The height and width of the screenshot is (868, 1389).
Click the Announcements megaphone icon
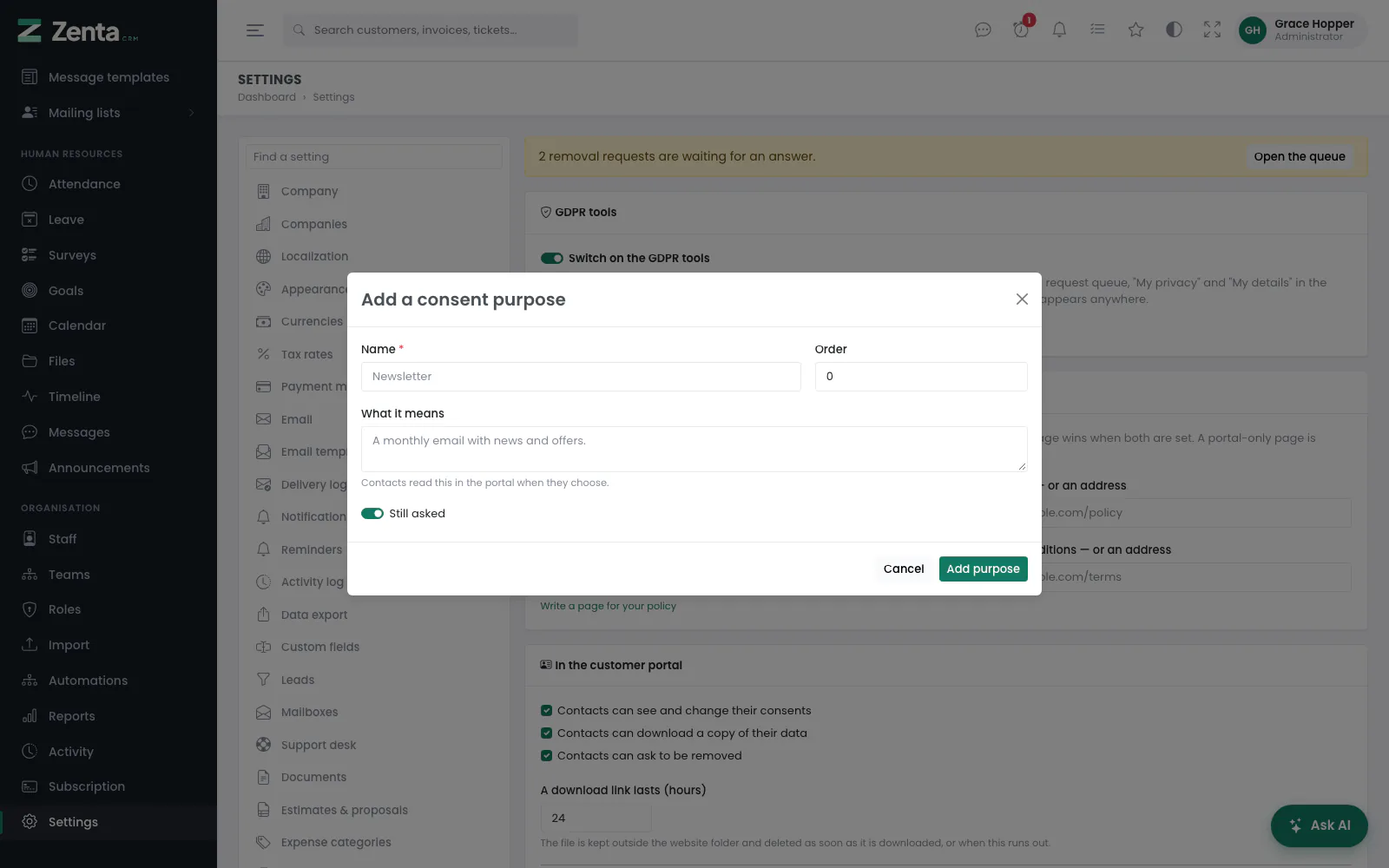[x=30, y=468]
